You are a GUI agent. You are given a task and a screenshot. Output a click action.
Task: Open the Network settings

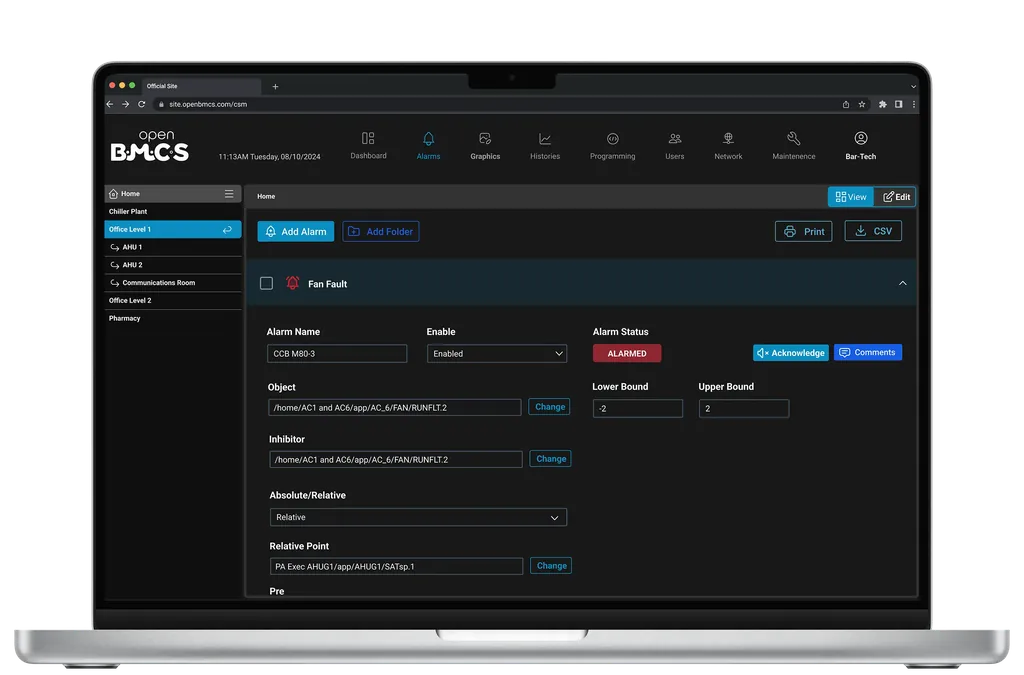[x=728, y=146]
